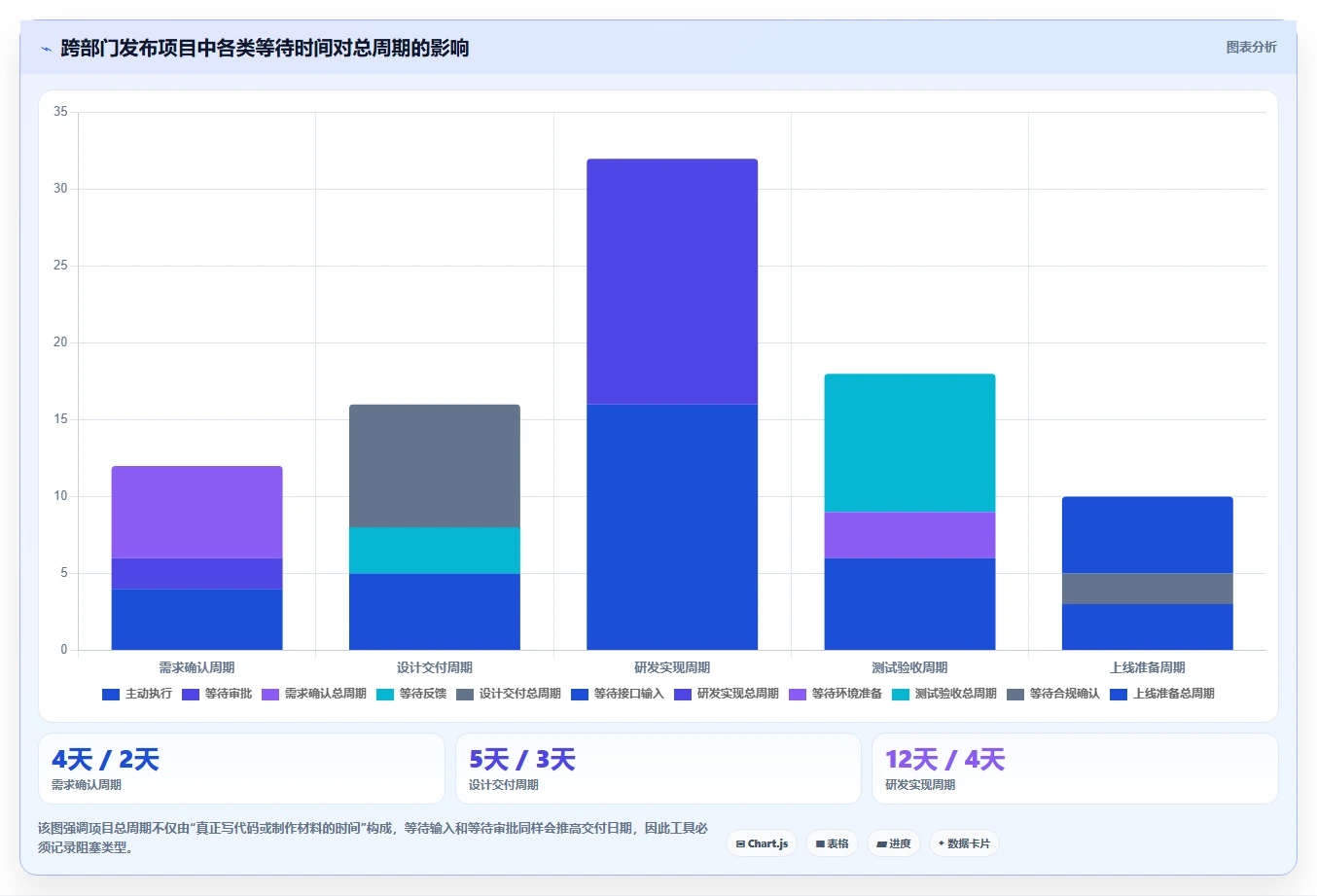Click the gray middle segment of 上线准备周期 bar

1148,589
